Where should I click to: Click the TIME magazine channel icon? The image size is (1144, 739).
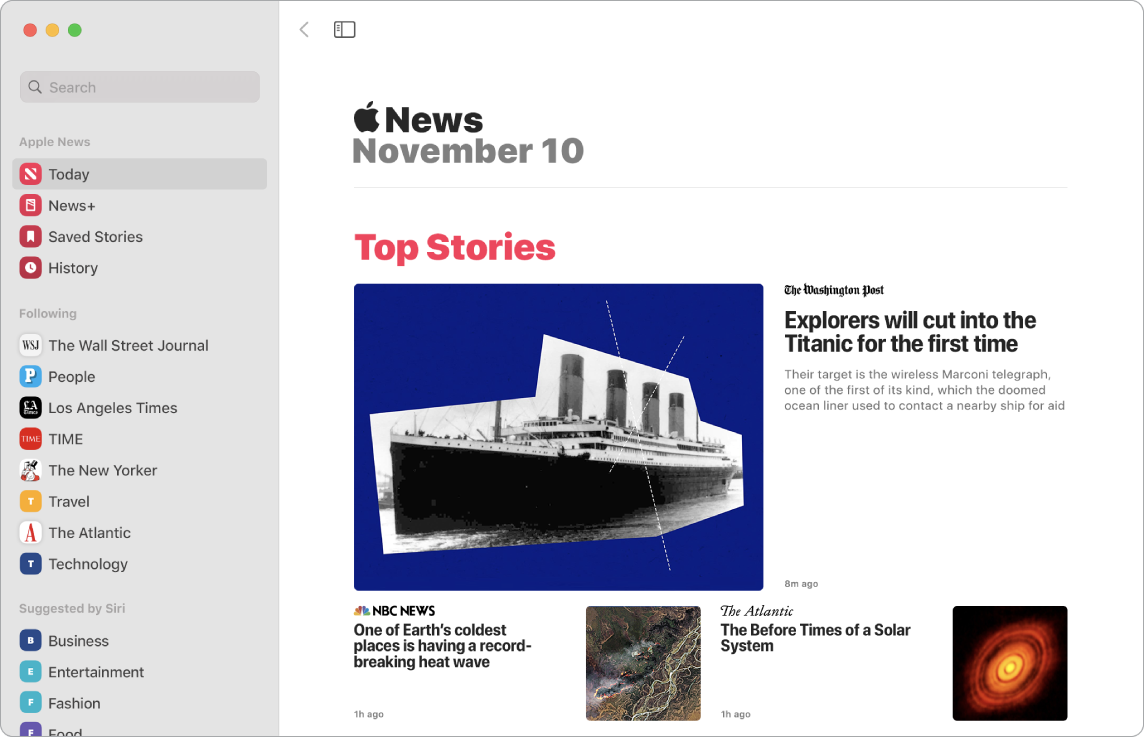[29, 438]
